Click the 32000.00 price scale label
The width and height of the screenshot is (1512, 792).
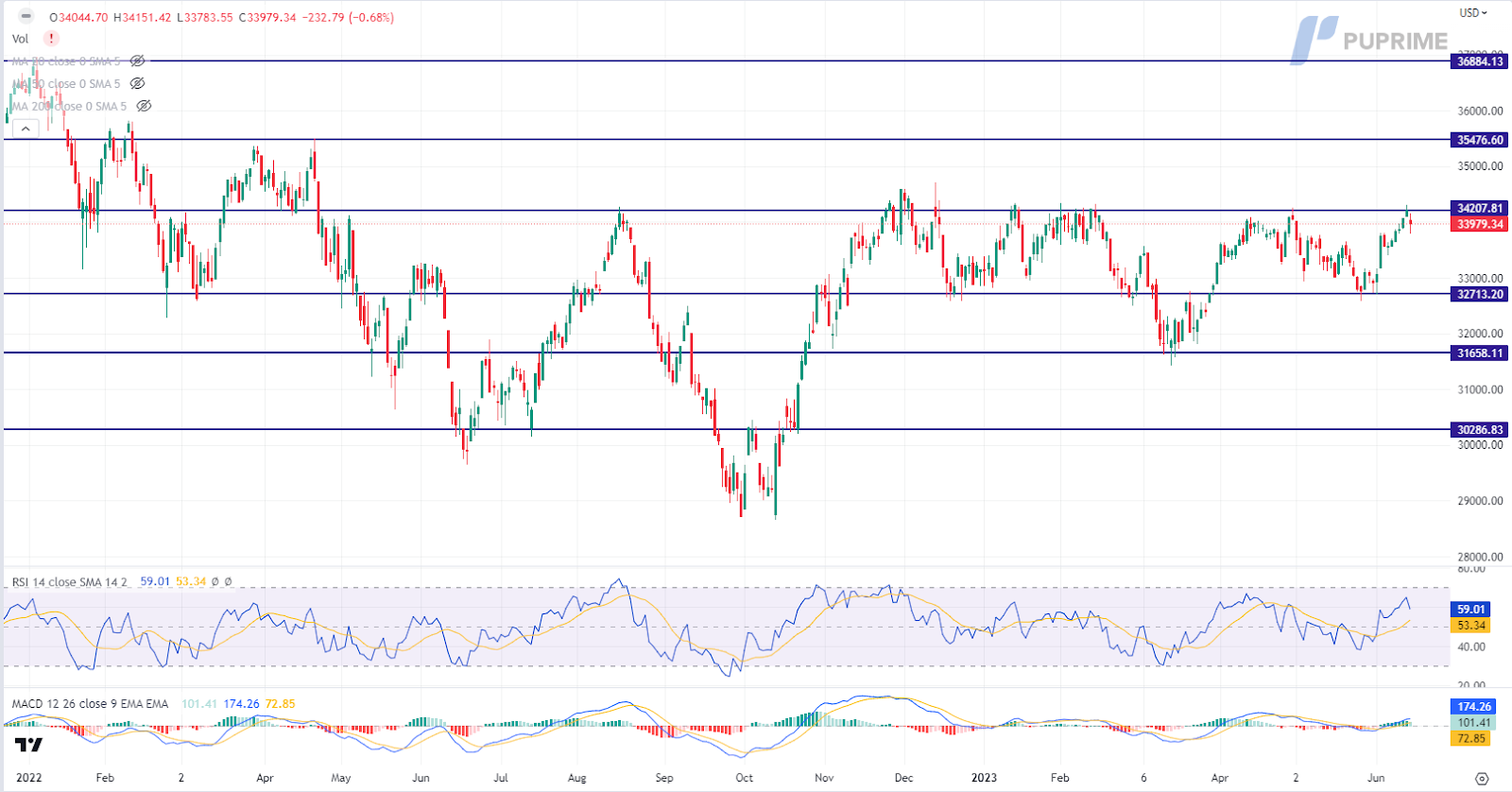click(x=1480, y=334)
